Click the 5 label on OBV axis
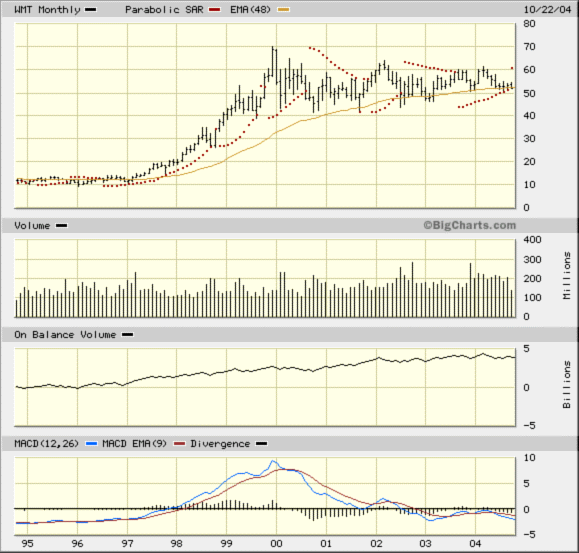 click(x=526, y=349)
